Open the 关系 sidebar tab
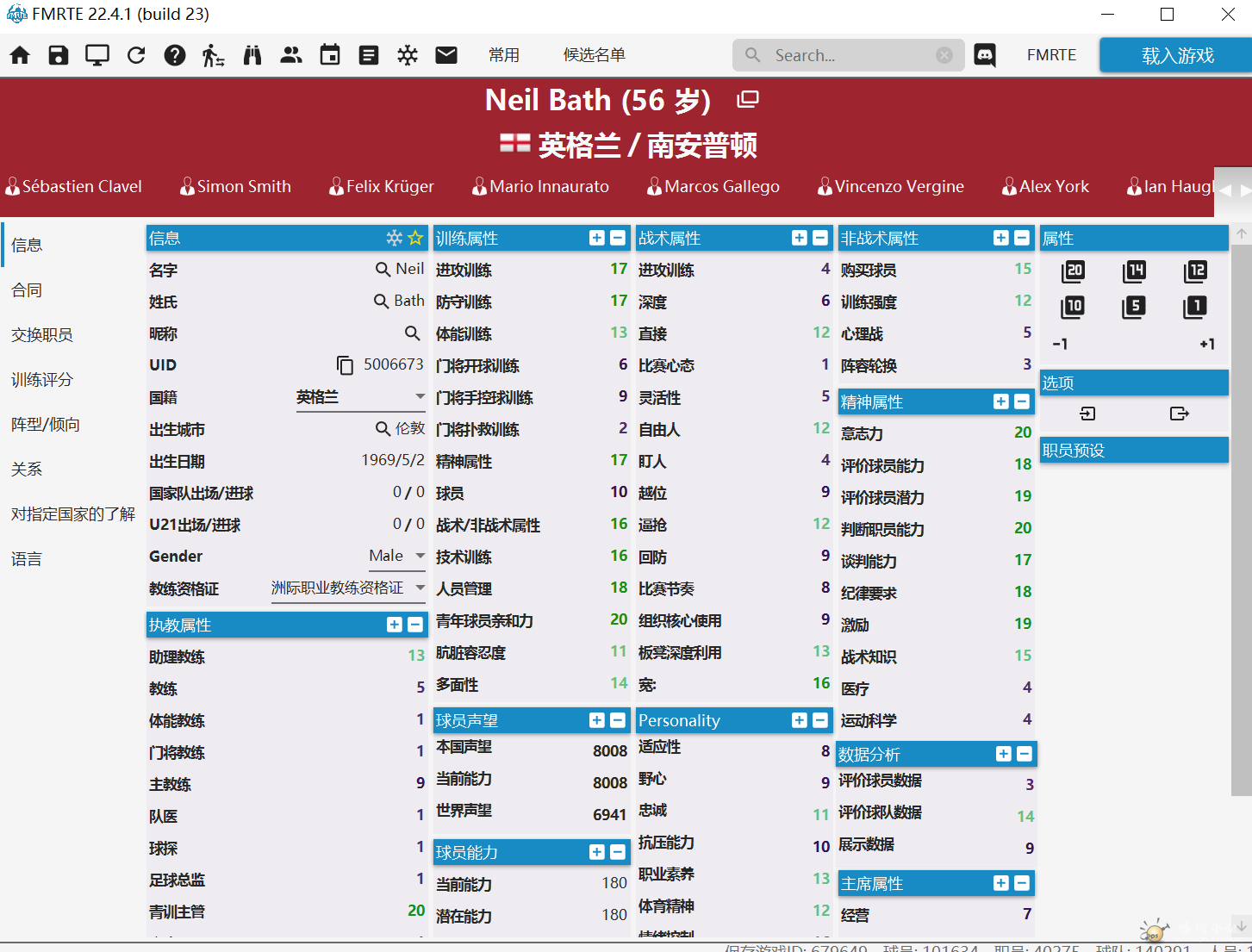The image size is (1252, 952). 71,470
